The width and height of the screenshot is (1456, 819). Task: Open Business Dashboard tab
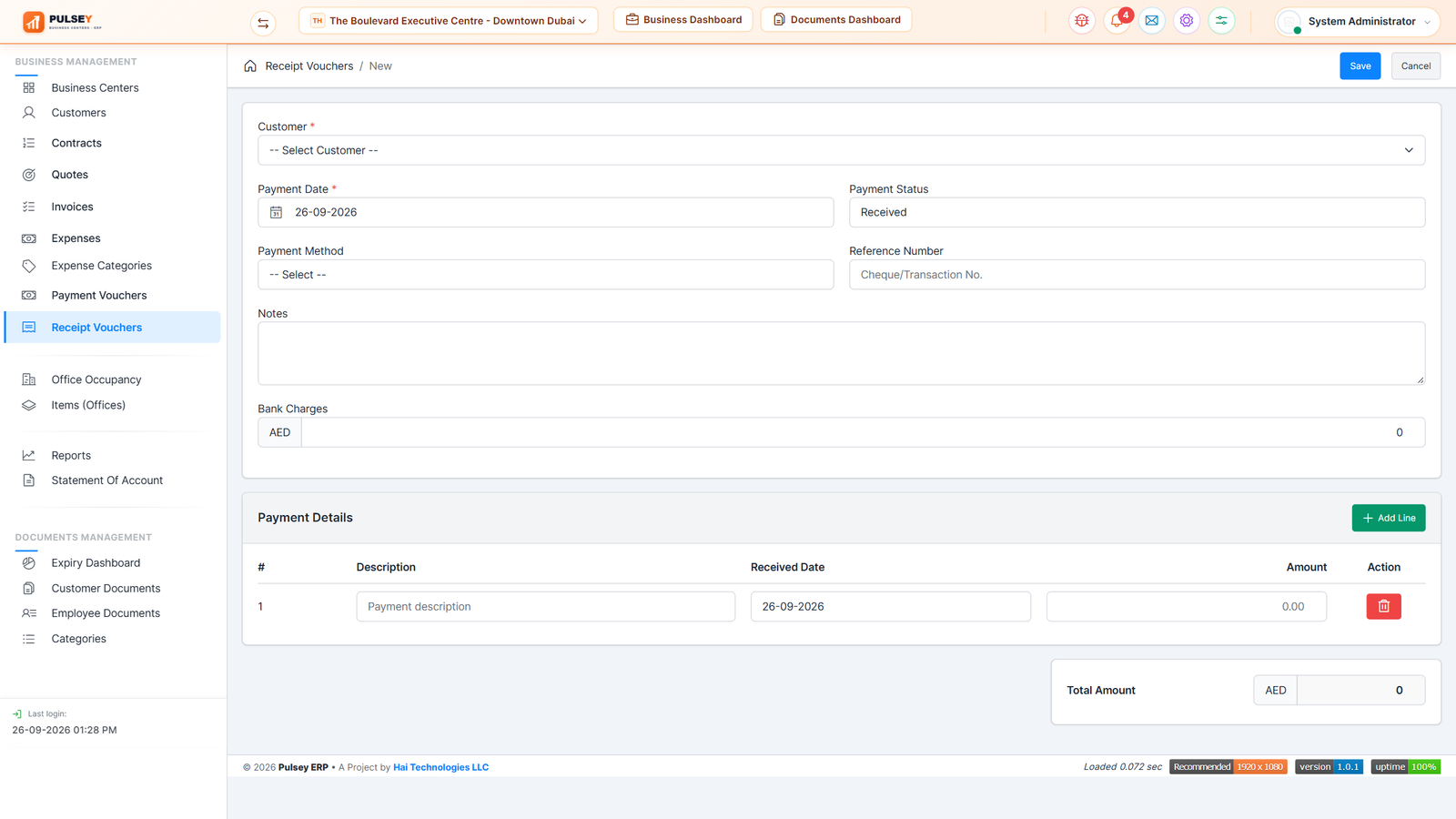[x=683, y=19]
